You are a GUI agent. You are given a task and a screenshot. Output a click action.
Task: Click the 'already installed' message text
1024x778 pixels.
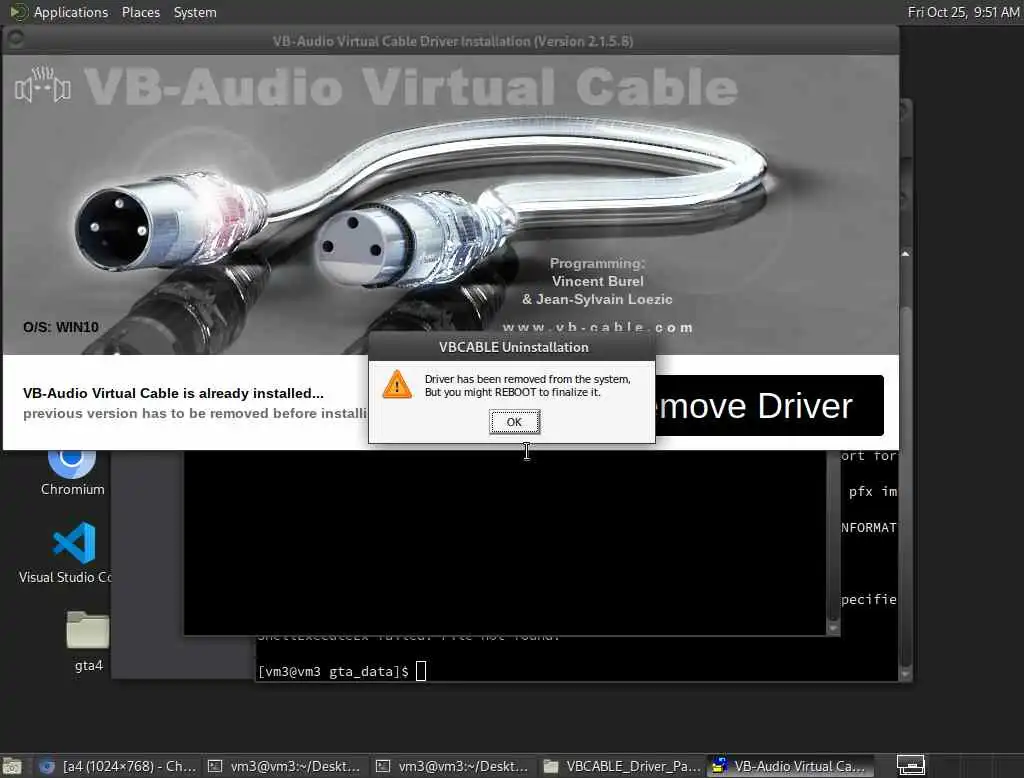173,393
